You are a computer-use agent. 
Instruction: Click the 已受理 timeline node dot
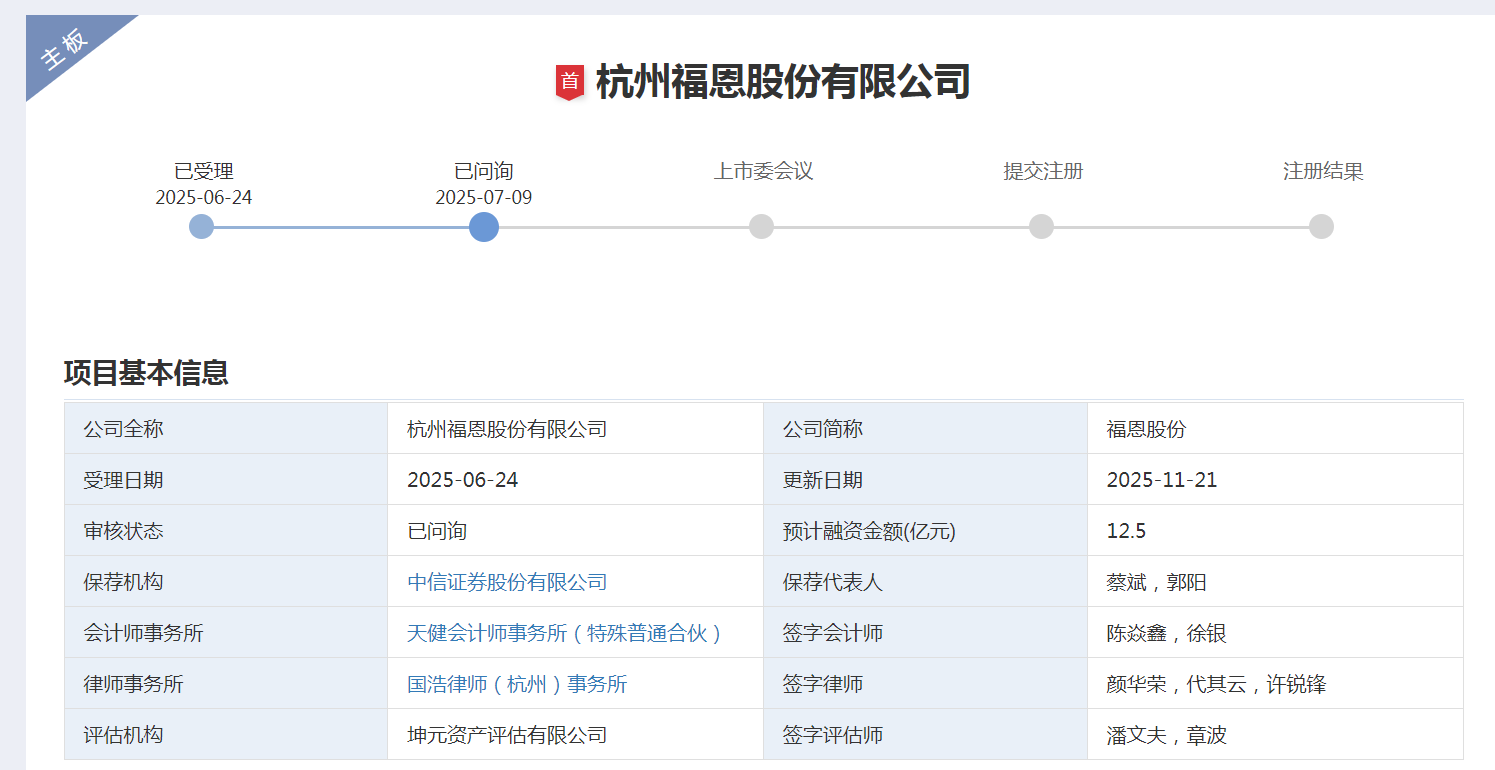[x=200, y=227]
